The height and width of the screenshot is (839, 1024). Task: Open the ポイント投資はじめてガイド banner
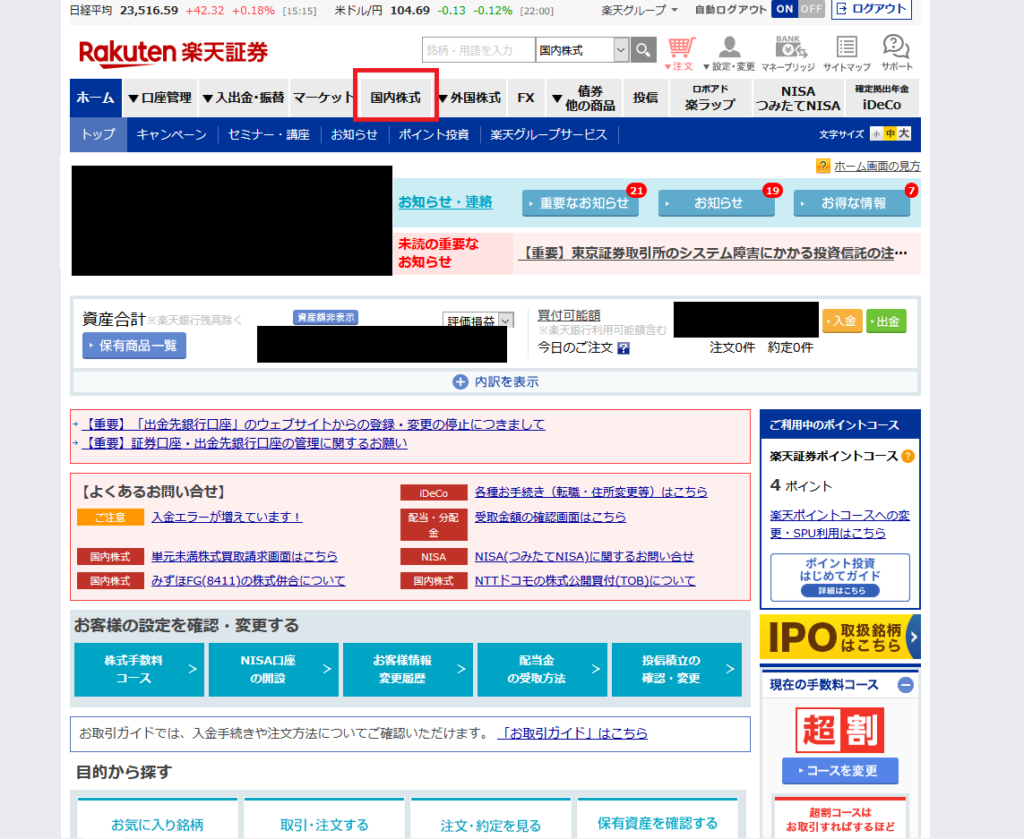coord(840,577)
